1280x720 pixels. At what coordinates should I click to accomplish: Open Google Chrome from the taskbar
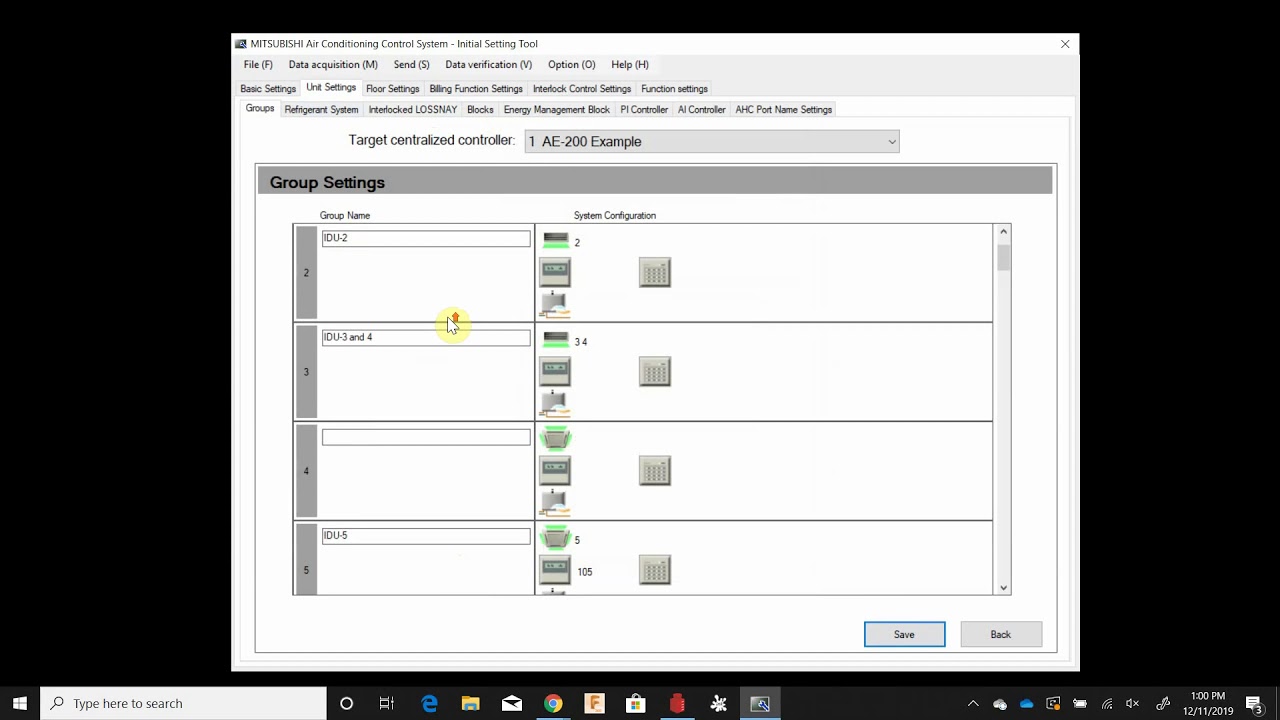[x=552, y=703]
